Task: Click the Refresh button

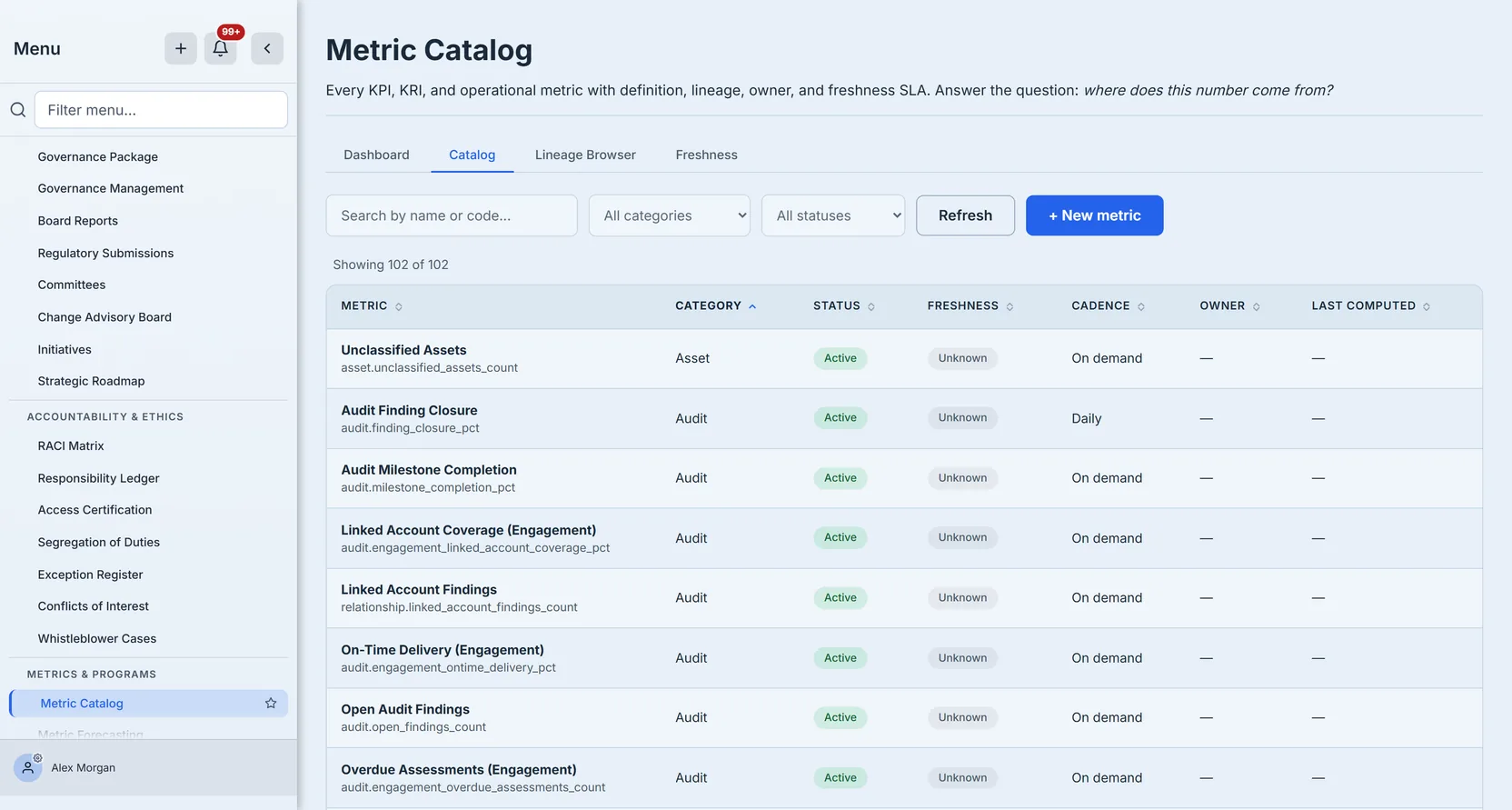Action: (x=965, y=215)
